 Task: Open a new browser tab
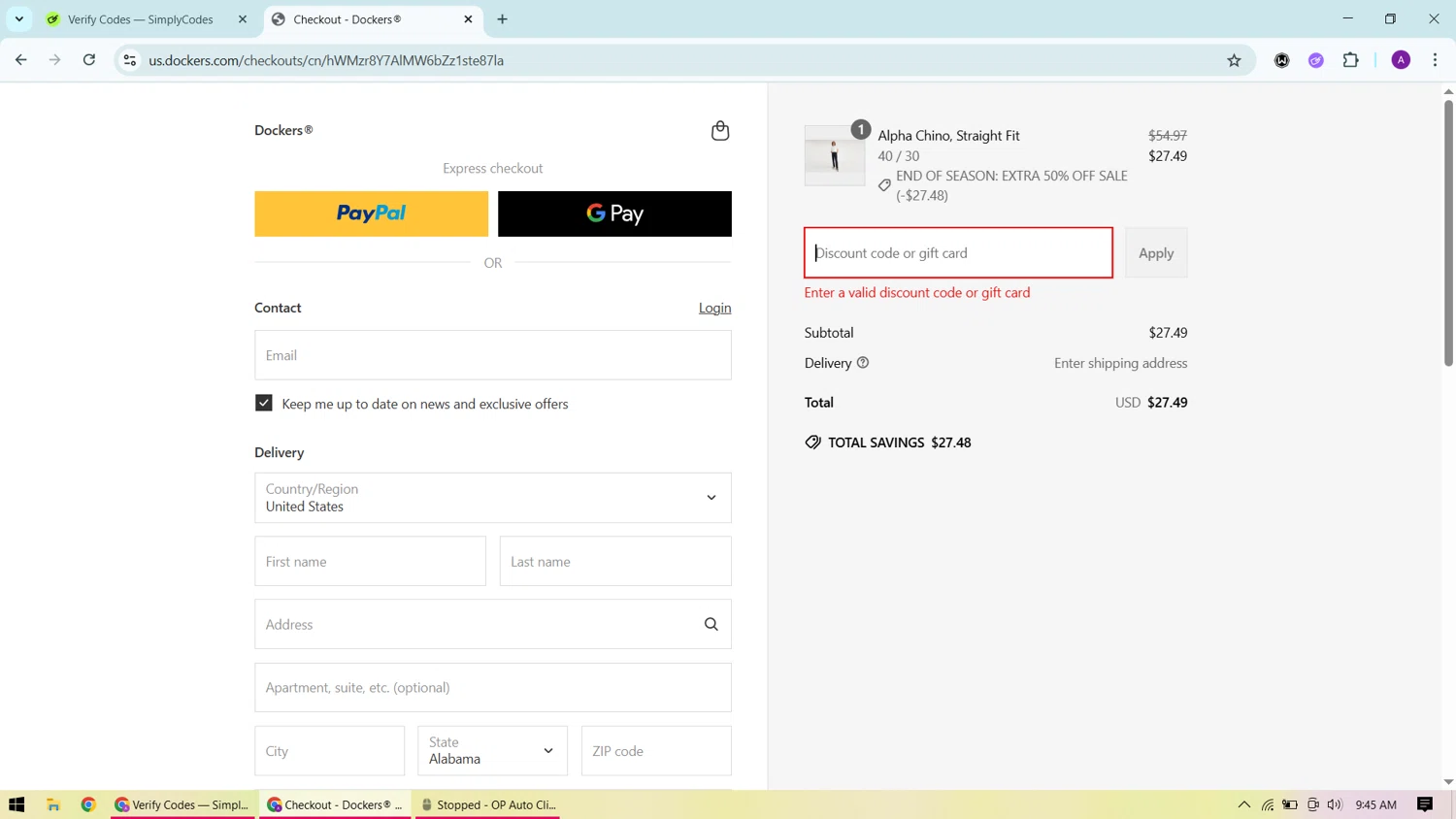[502, 19]
